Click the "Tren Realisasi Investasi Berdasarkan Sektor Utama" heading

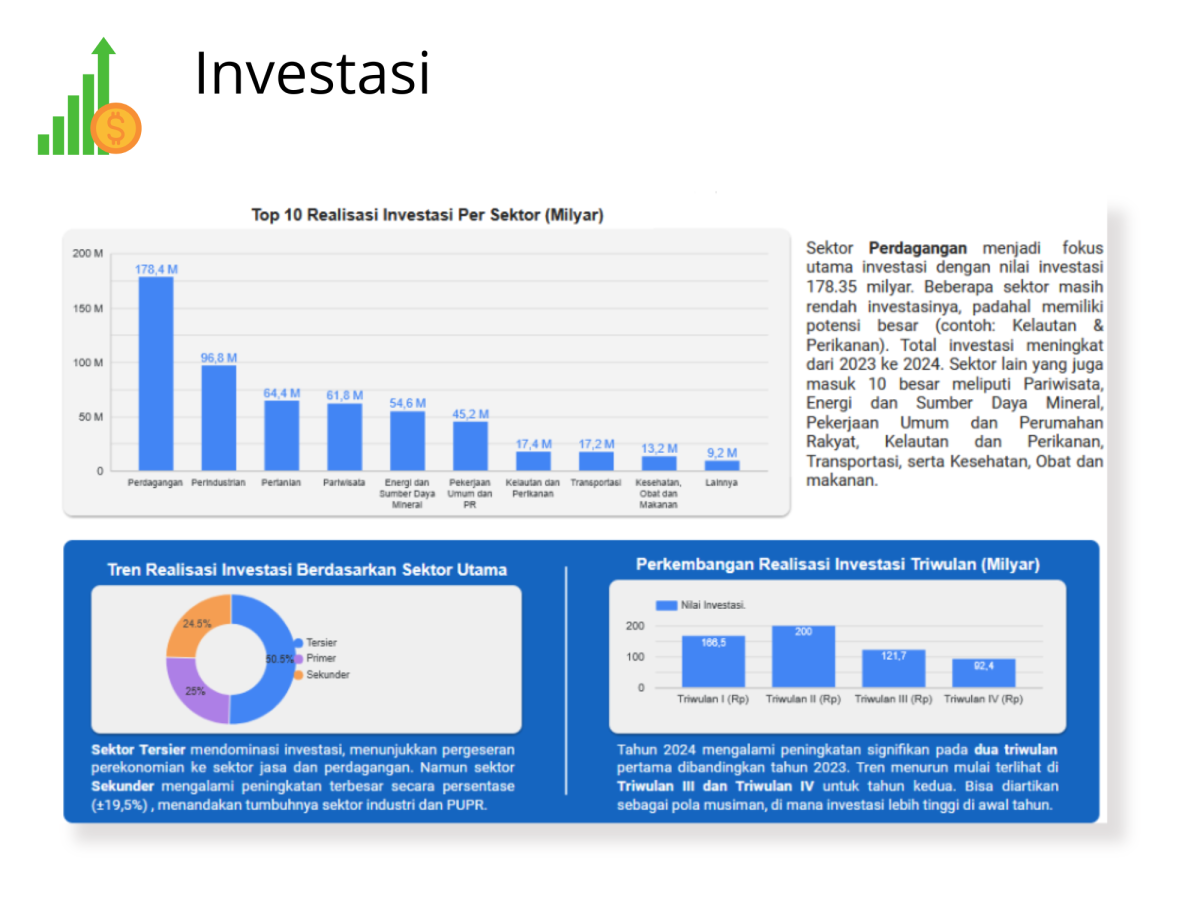[x=307, y=570]
